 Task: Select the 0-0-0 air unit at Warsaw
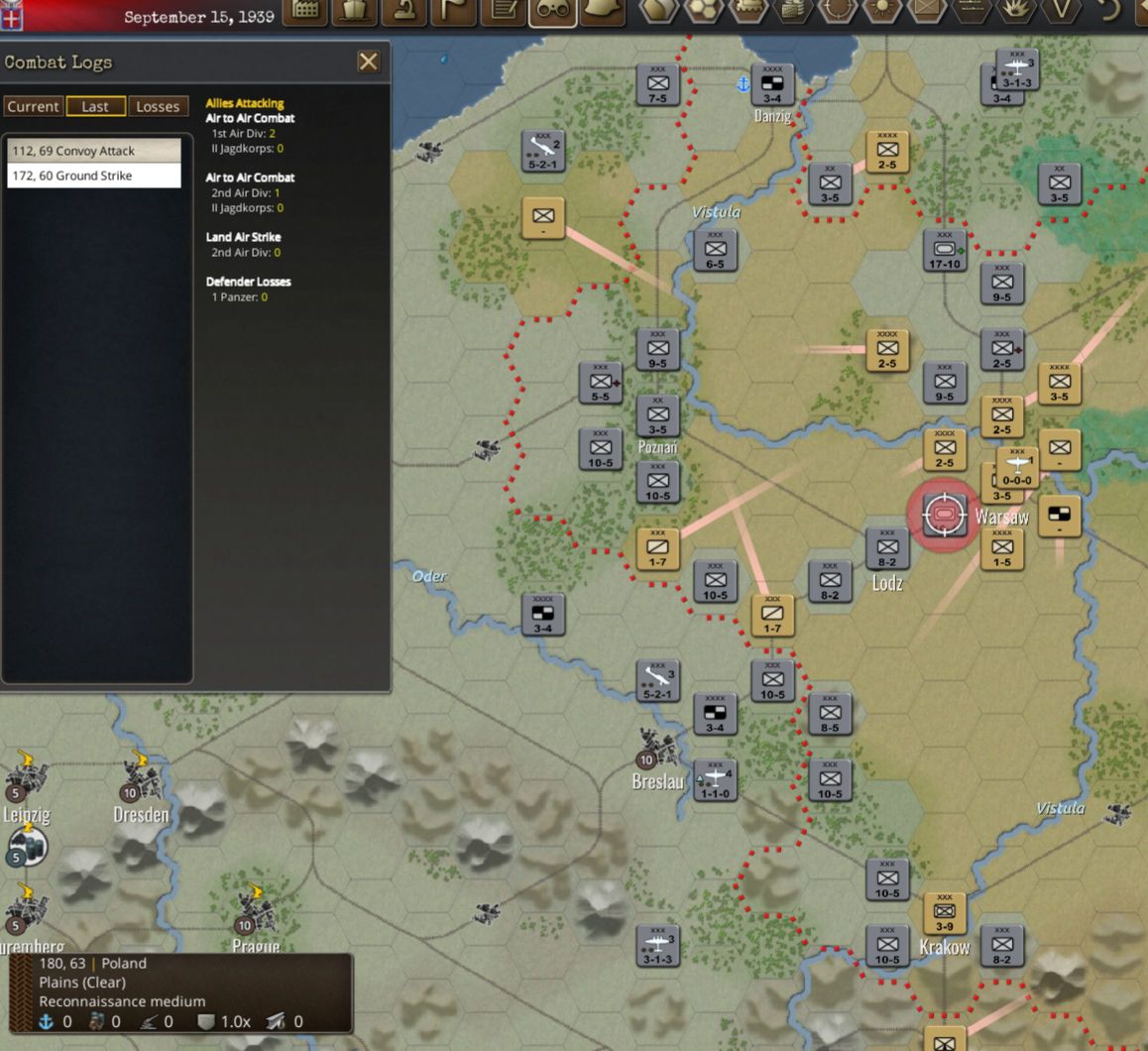click(1017, 467)
